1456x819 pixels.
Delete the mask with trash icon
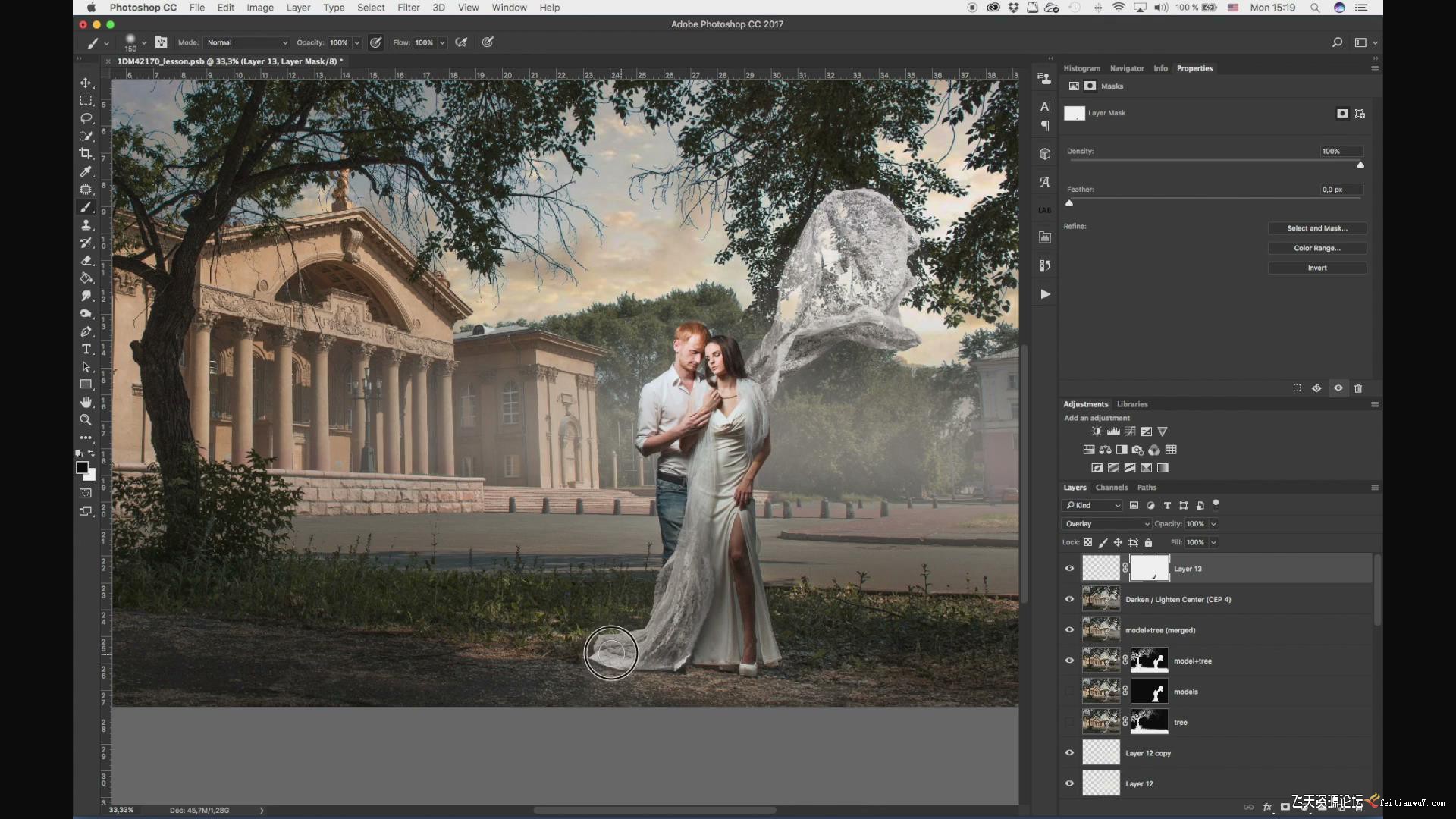click(x=1358, y=388)
